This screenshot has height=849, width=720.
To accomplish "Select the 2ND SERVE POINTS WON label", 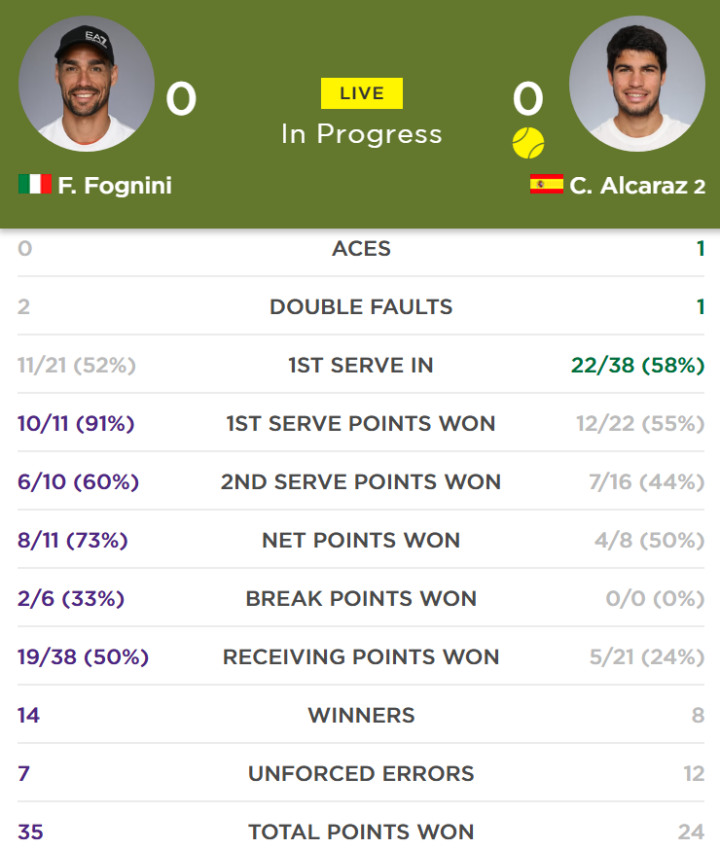I will 361,482.
